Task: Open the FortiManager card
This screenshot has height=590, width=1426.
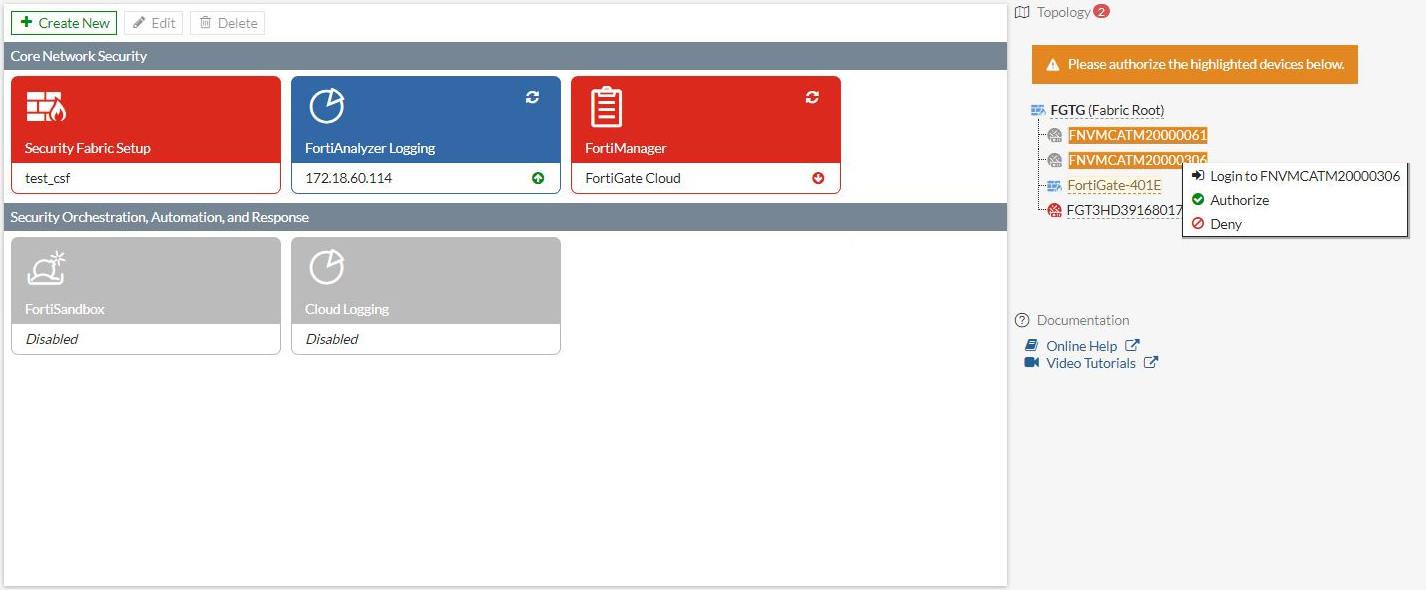Action: click(706, 135)
